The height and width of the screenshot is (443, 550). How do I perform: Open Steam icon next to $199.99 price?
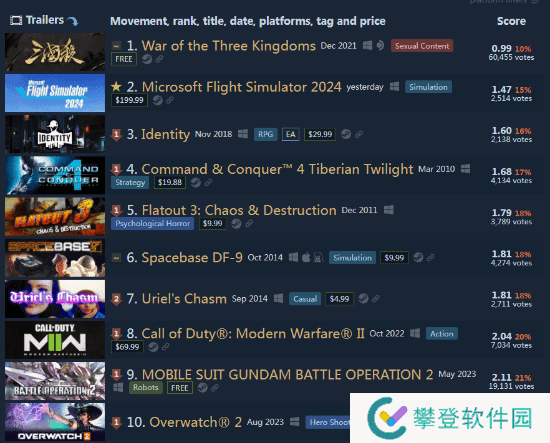[x=157, y=100]
